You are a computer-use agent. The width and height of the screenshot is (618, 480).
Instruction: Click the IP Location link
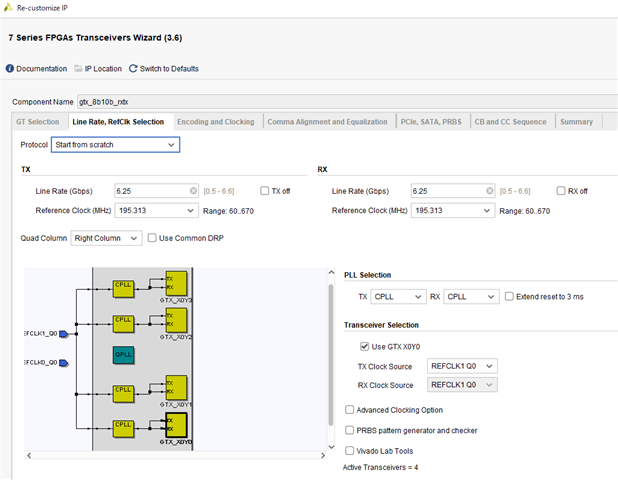tap(103, 69)
